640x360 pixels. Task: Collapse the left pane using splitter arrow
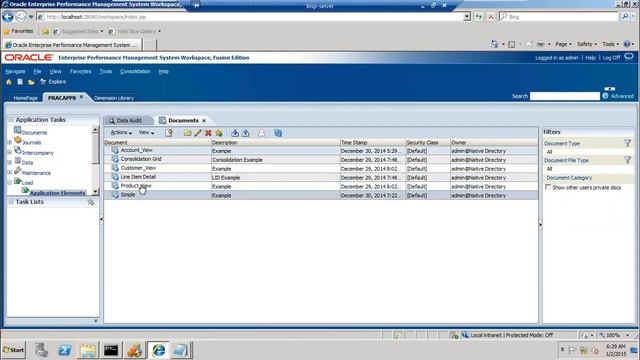(101, 220)
